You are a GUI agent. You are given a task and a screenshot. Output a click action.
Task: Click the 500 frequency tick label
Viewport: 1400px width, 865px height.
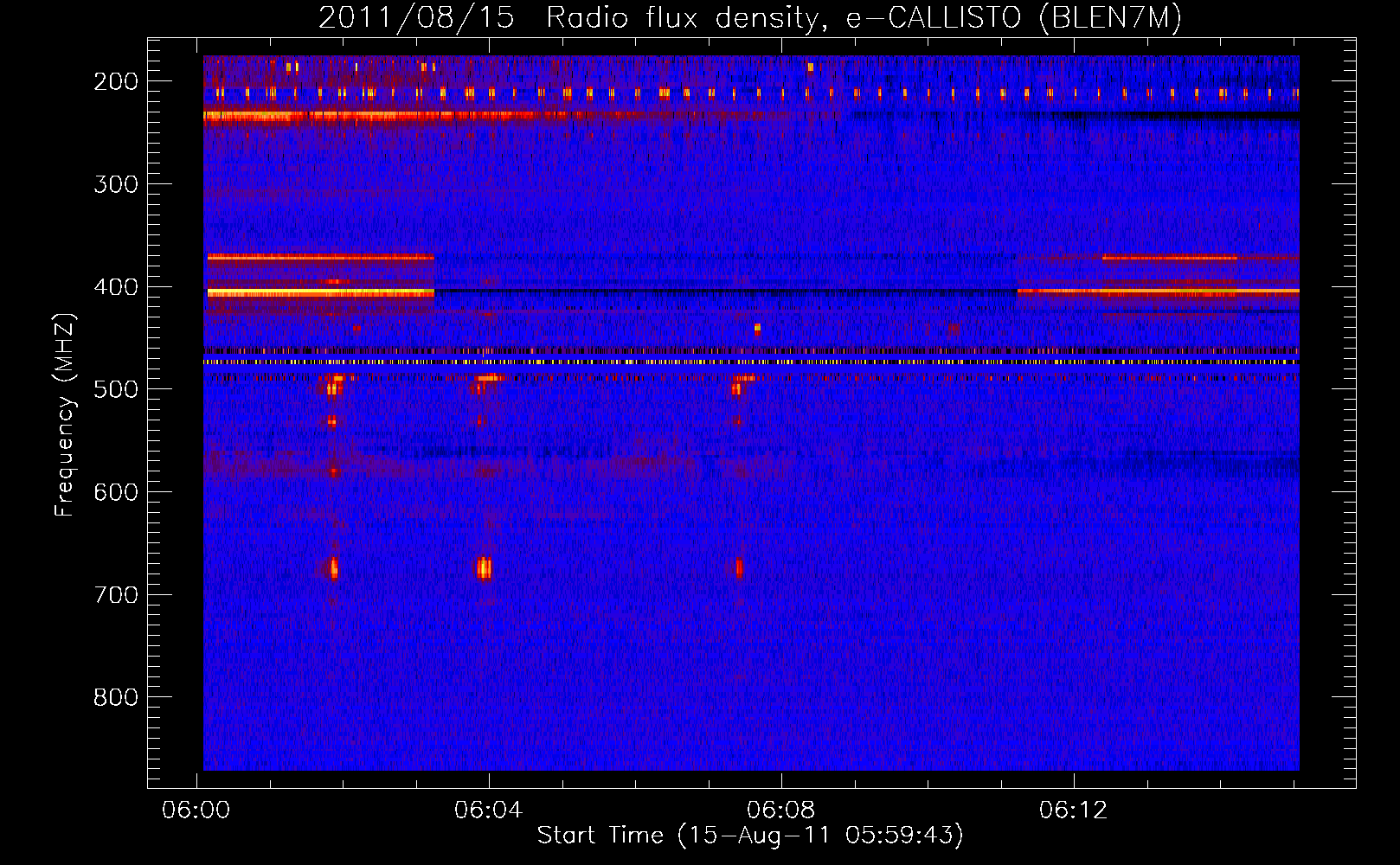(116, 389)
